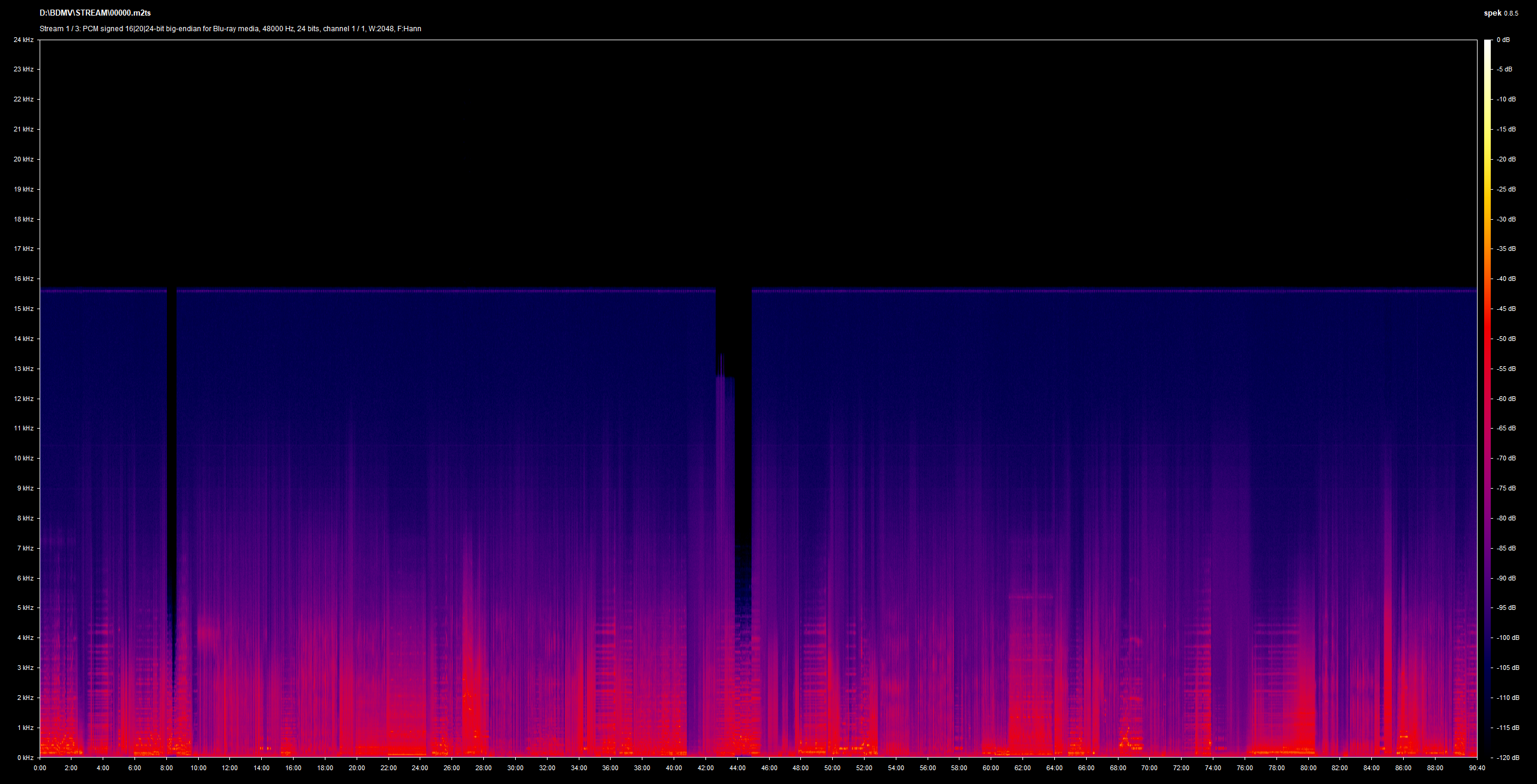Pick the "50:00" time label
1537x784 pixels.
click(833, 768)
